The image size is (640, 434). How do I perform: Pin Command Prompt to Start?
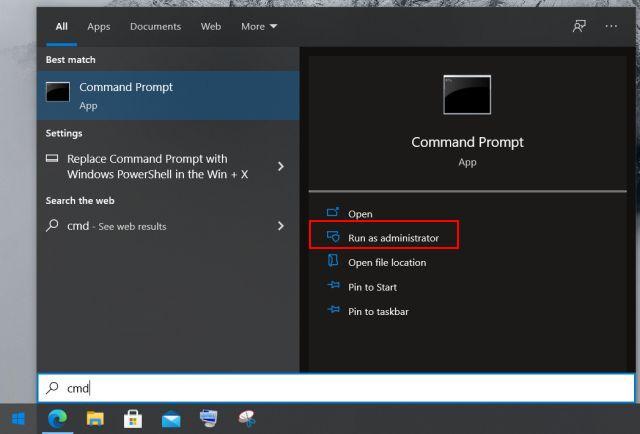372,287
